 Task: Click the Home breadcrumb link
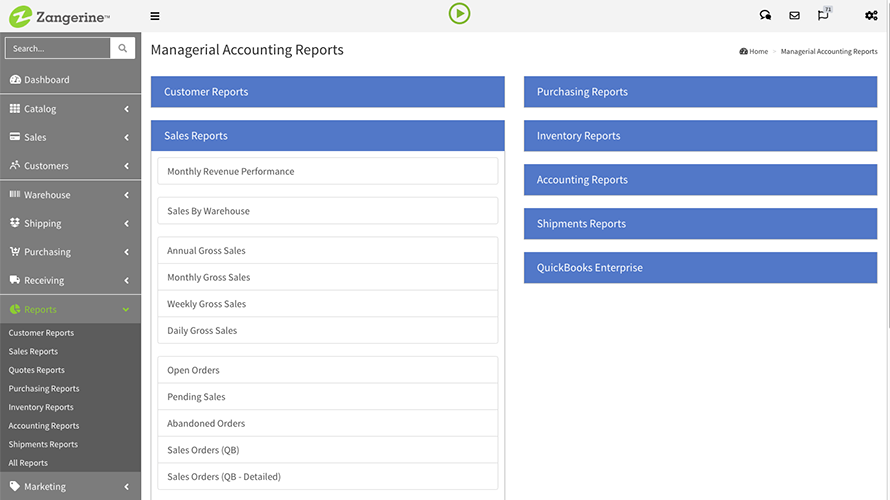pyautogui.click(x=758, y=51)
